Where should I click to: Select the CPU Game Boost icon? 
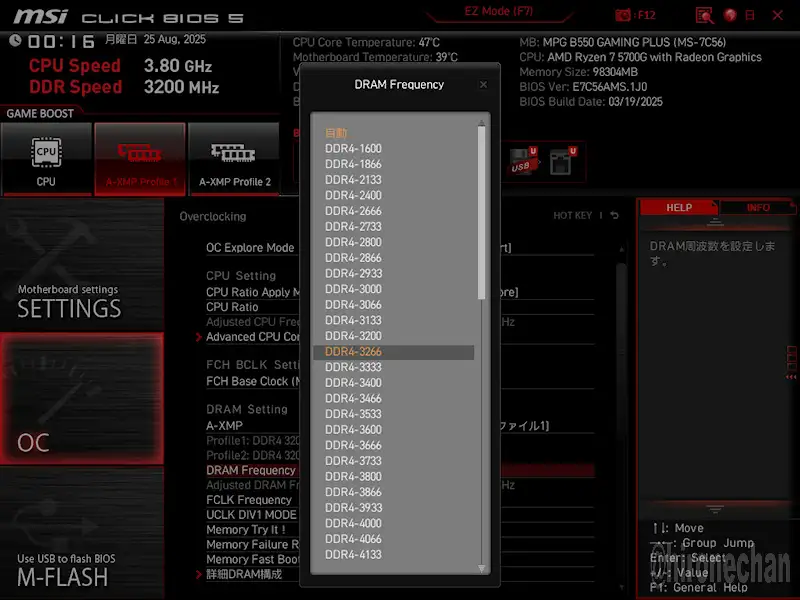coord(46,159)
